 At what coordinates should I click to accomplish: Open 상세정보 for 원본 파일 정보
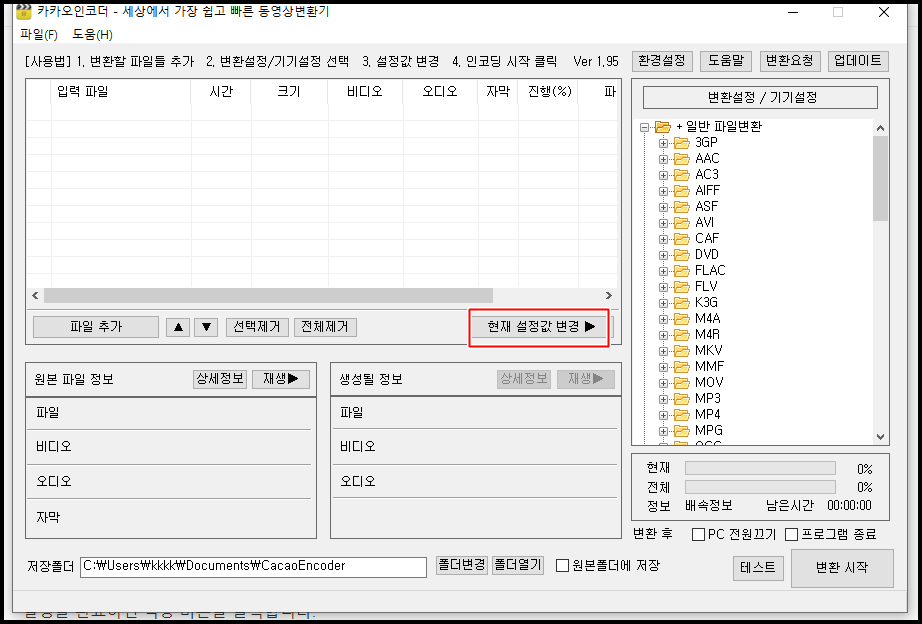pyautogui.click(x=220, y=379)
